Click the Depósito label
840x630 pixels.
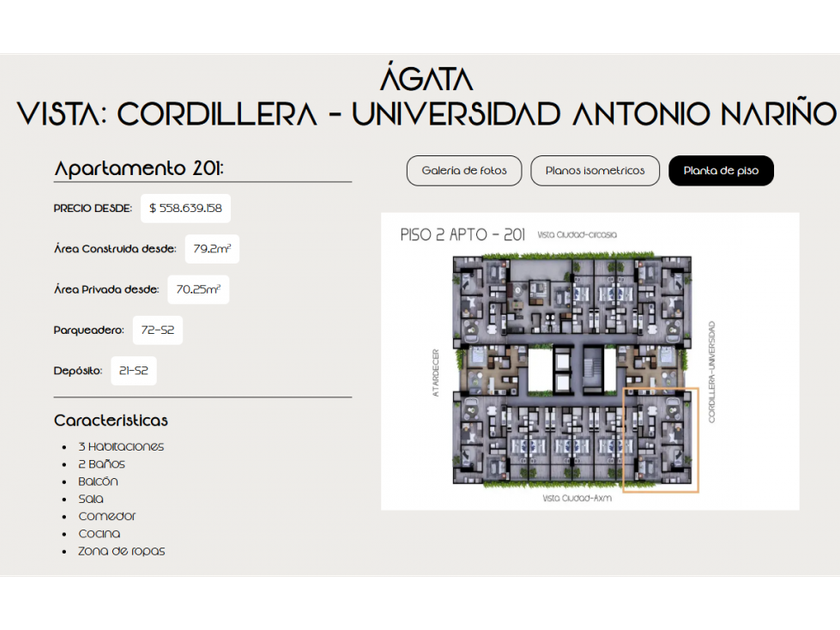click(x=78, y=371)
